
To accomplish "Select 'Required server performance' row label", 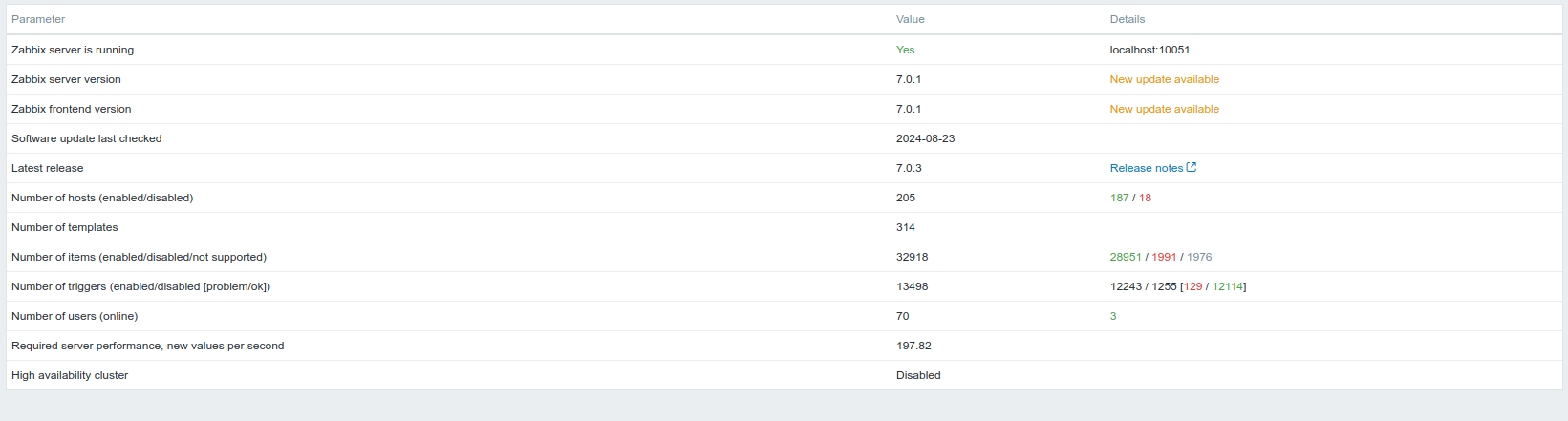I will [x=148, y=346].
